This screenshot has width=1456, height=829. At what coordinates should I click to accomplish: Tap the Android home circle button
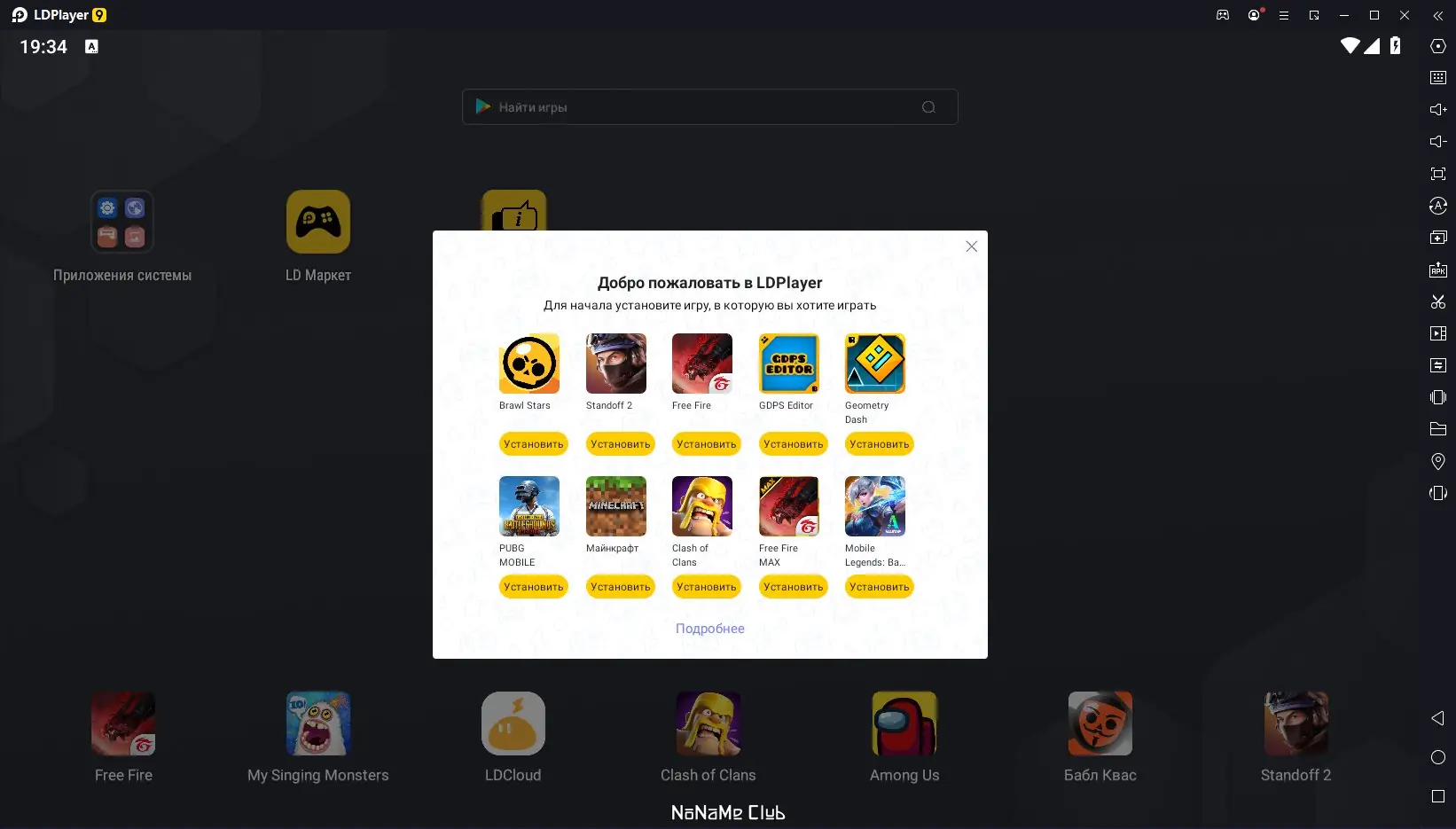(1438, 757)
